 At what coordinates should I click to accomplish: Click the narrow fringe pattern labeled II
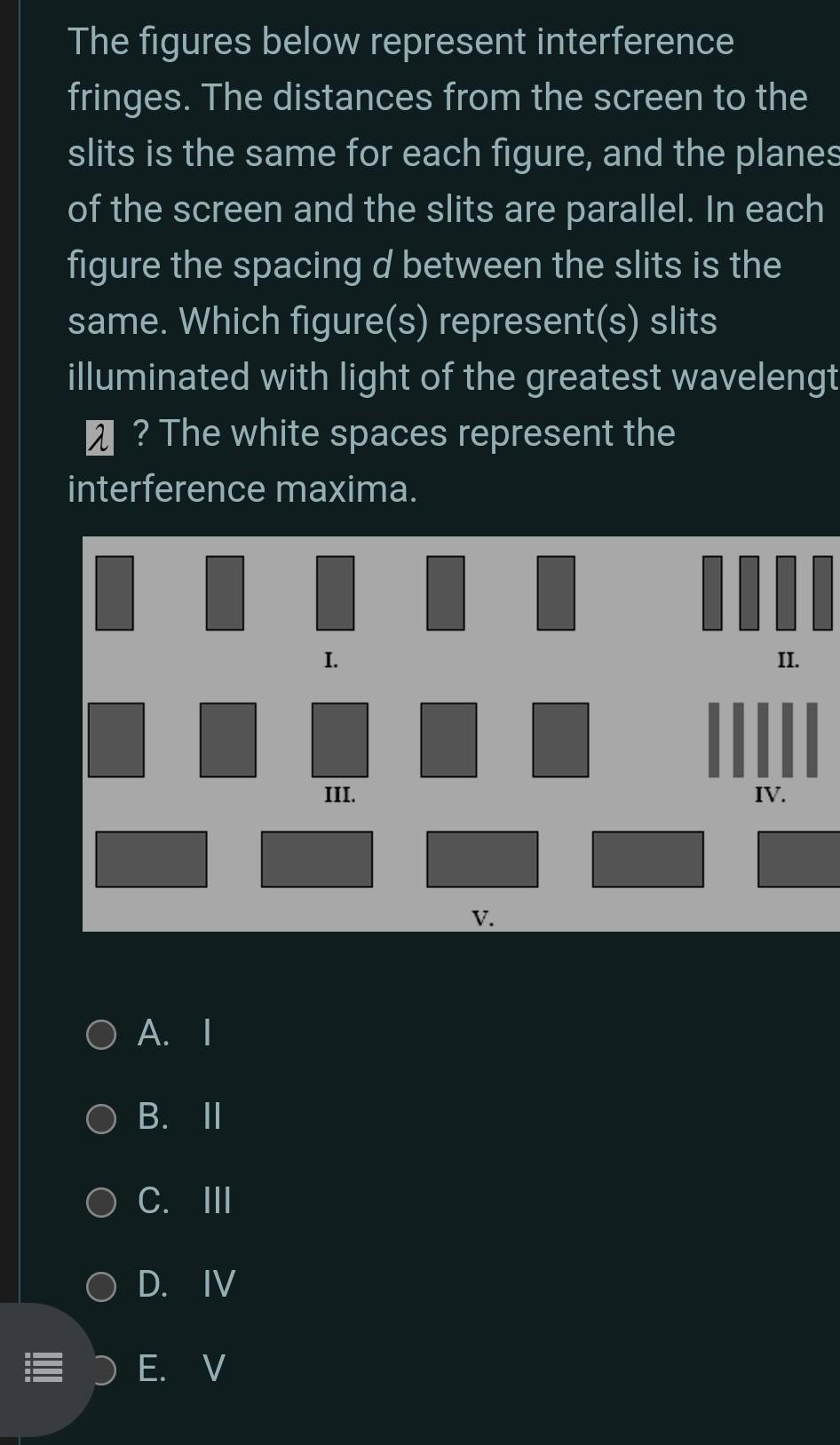pos(768,593)
